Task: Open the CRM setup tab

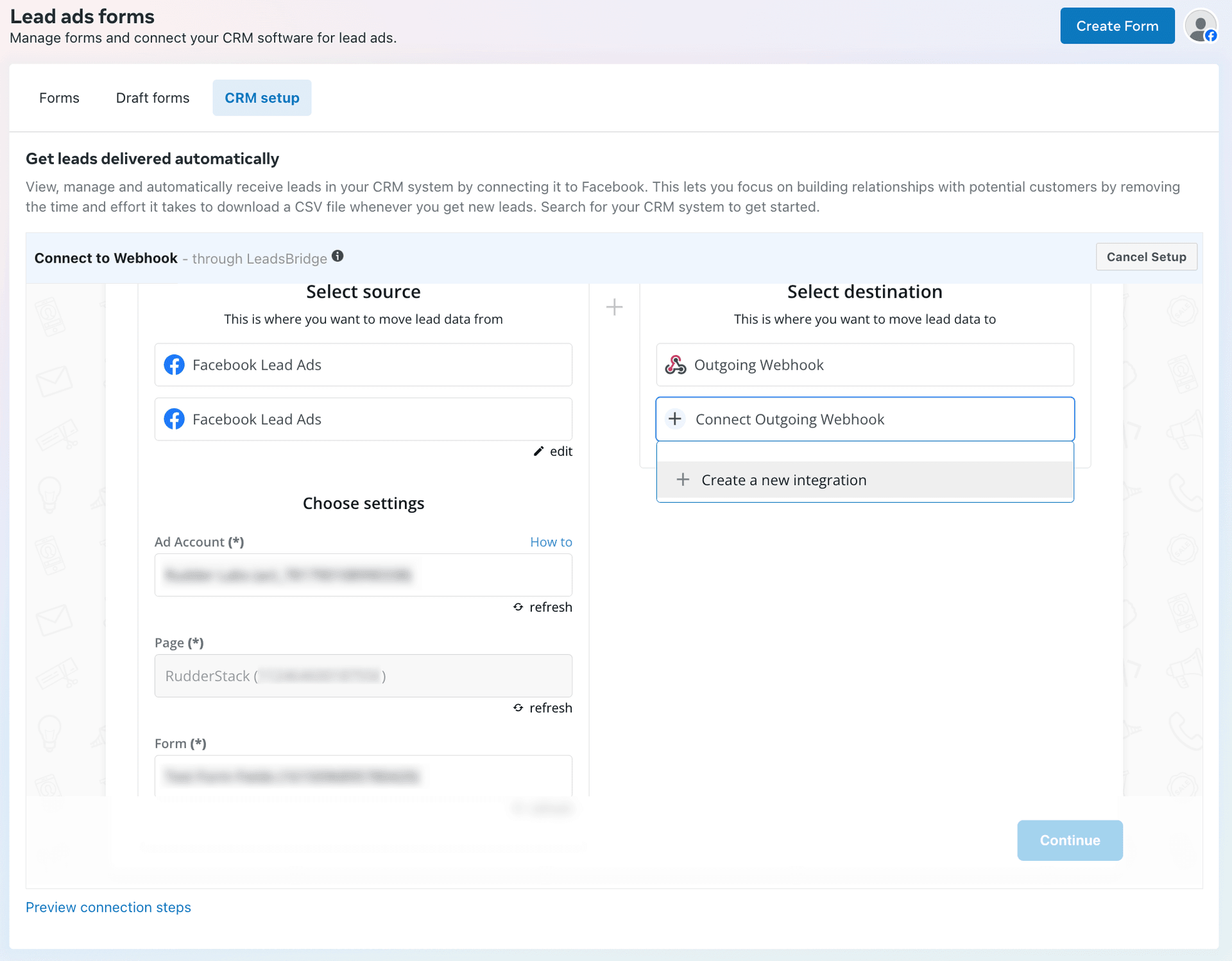Action: click(x=262, y=98)
